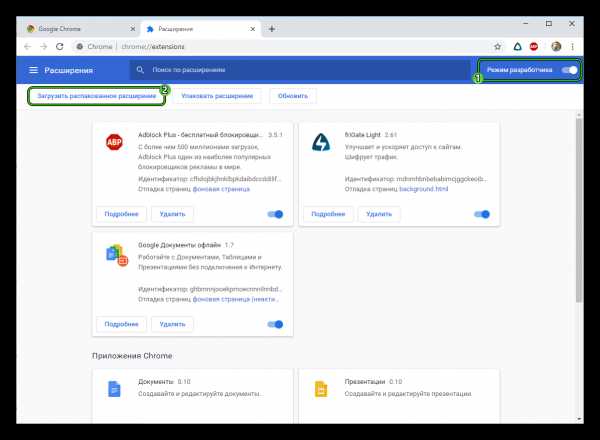
Task: Click the Приложения Chrome heading
Action: click(x=132, y=356)
